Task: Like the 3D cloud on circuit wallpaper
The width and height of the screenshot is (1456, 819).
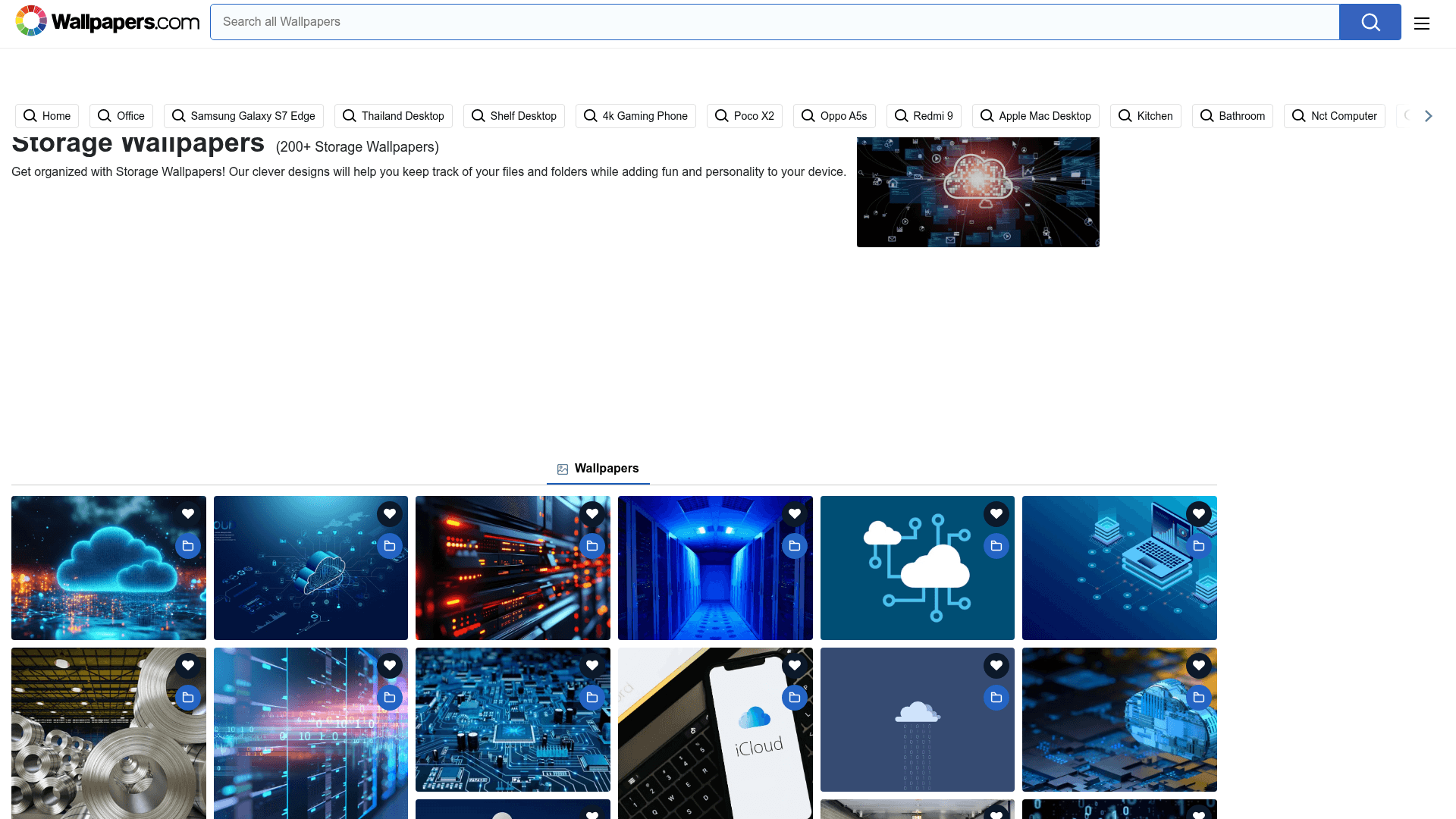Action: click(x=1199, y=666)
